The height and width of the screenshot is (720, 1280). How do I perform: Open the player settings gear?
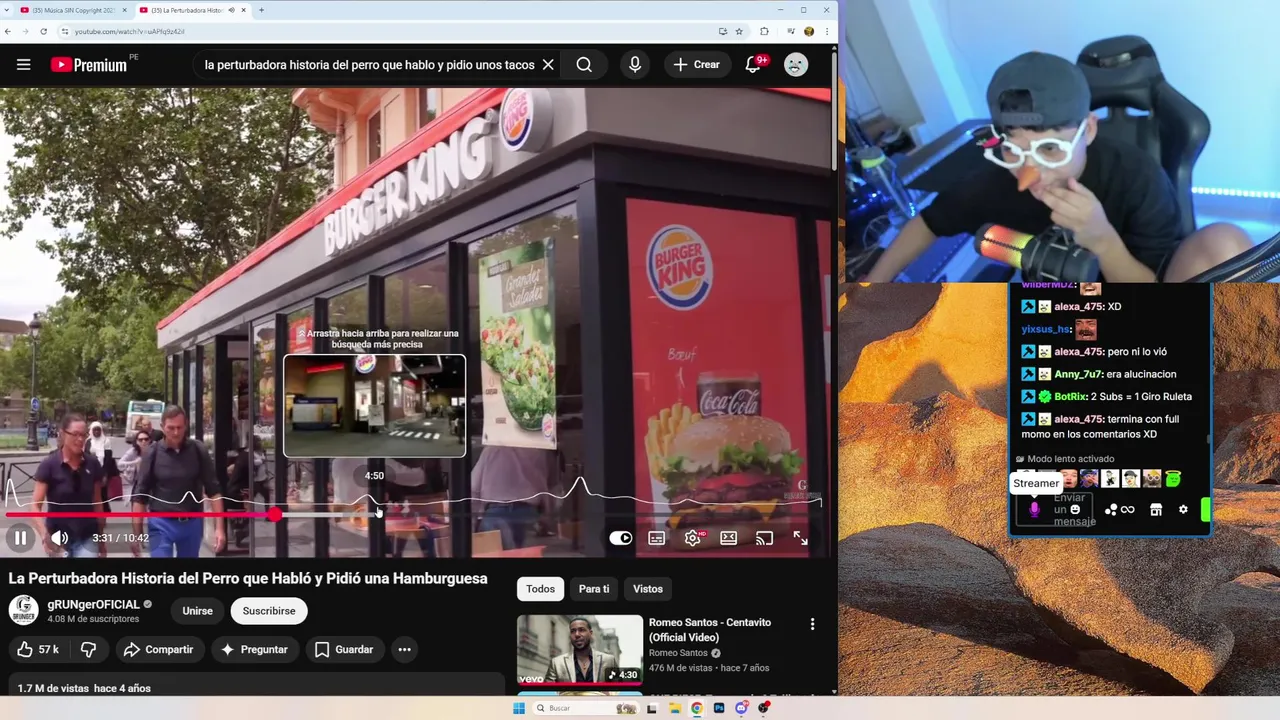[x=692, y=538]
